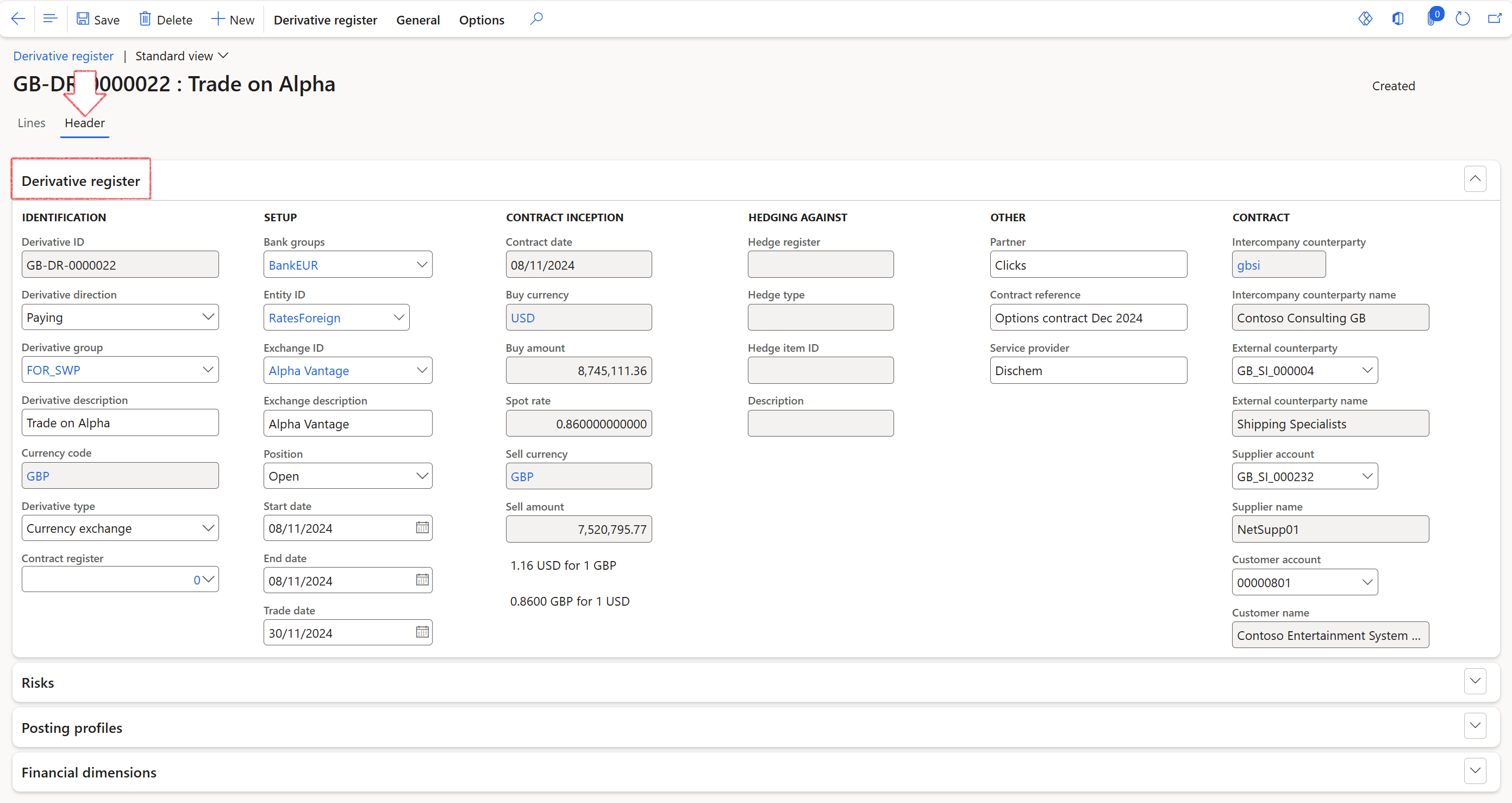Expand the Risks section
This screenshot has height=803, width=1512.
click(1474, 681)
